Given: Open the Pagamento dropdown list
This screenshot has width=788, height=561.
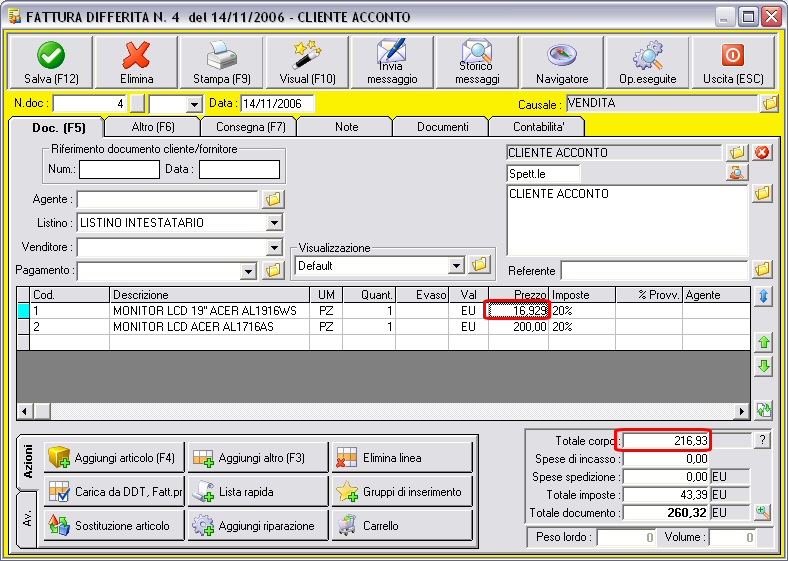Looking at the screenshot, I should (249, 270).
